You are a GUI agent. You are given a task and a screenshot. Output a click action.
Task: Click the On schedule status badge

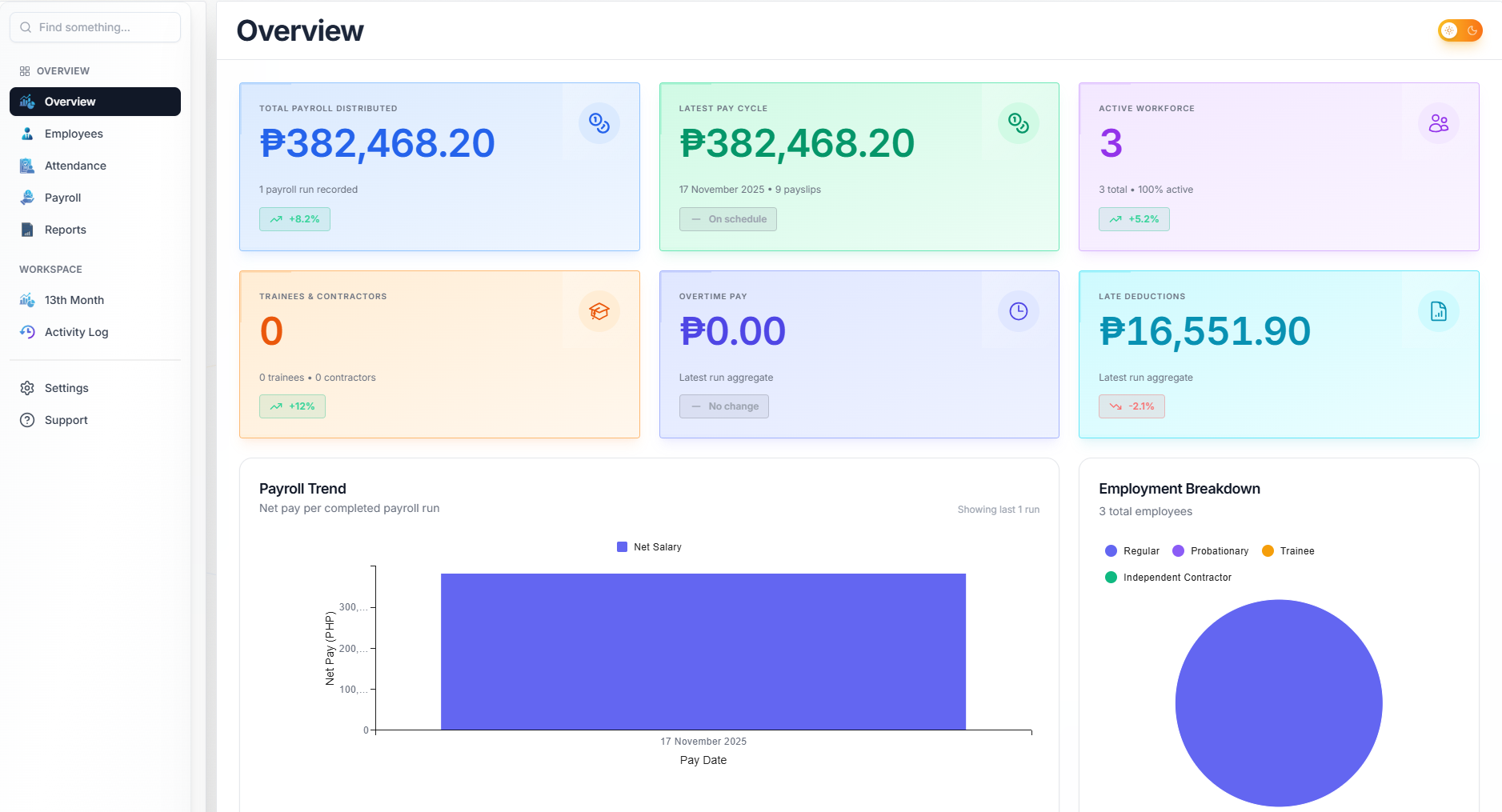pos(727,218)
